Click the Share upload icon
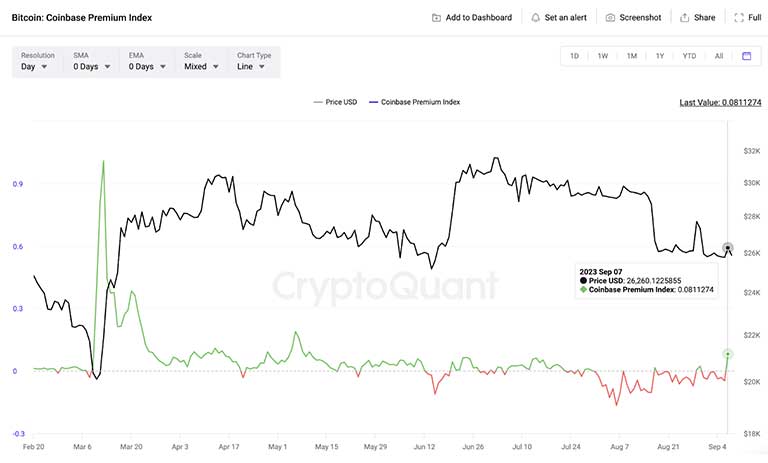This screenshot has height=463, width=768. coord(684,18)
